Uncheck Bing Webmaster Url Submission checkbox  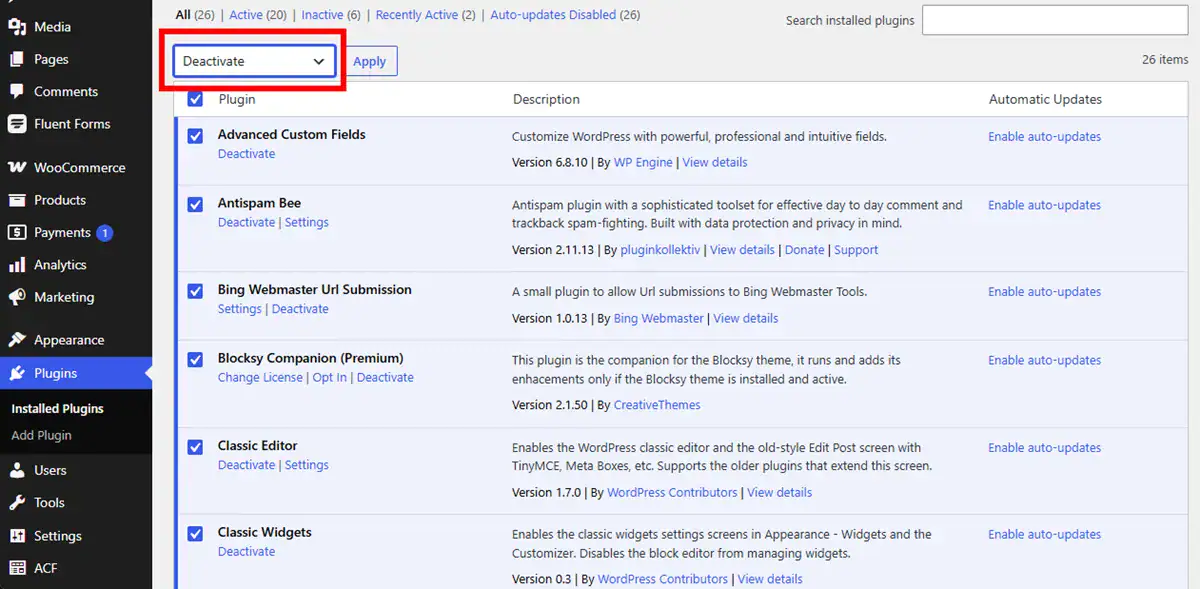pos(195,291)
